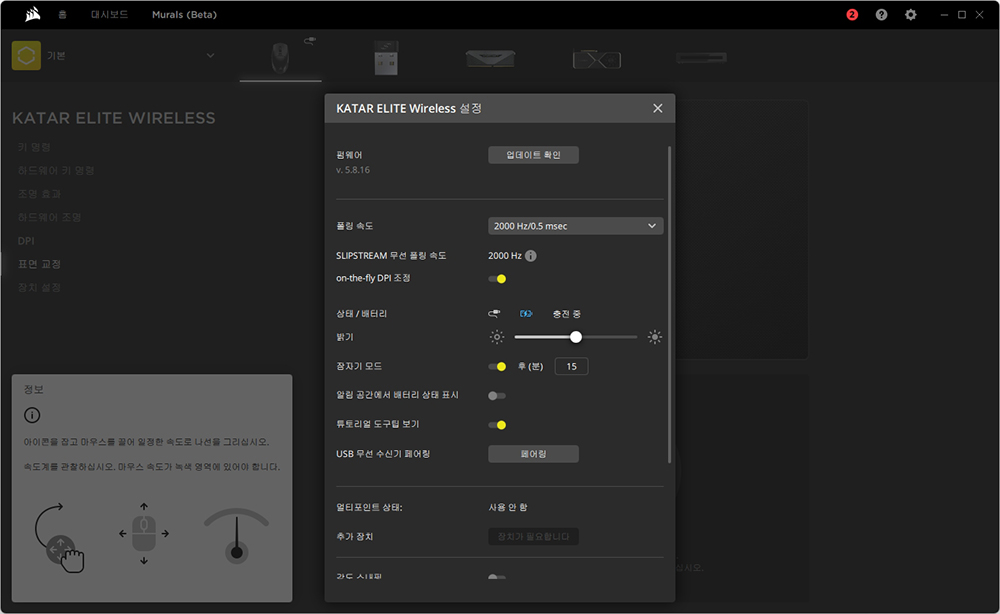Viewport: 1000px width, 614px height.
Task: Click the settings dialog vertical scrollbar
Action: point(669,305)
